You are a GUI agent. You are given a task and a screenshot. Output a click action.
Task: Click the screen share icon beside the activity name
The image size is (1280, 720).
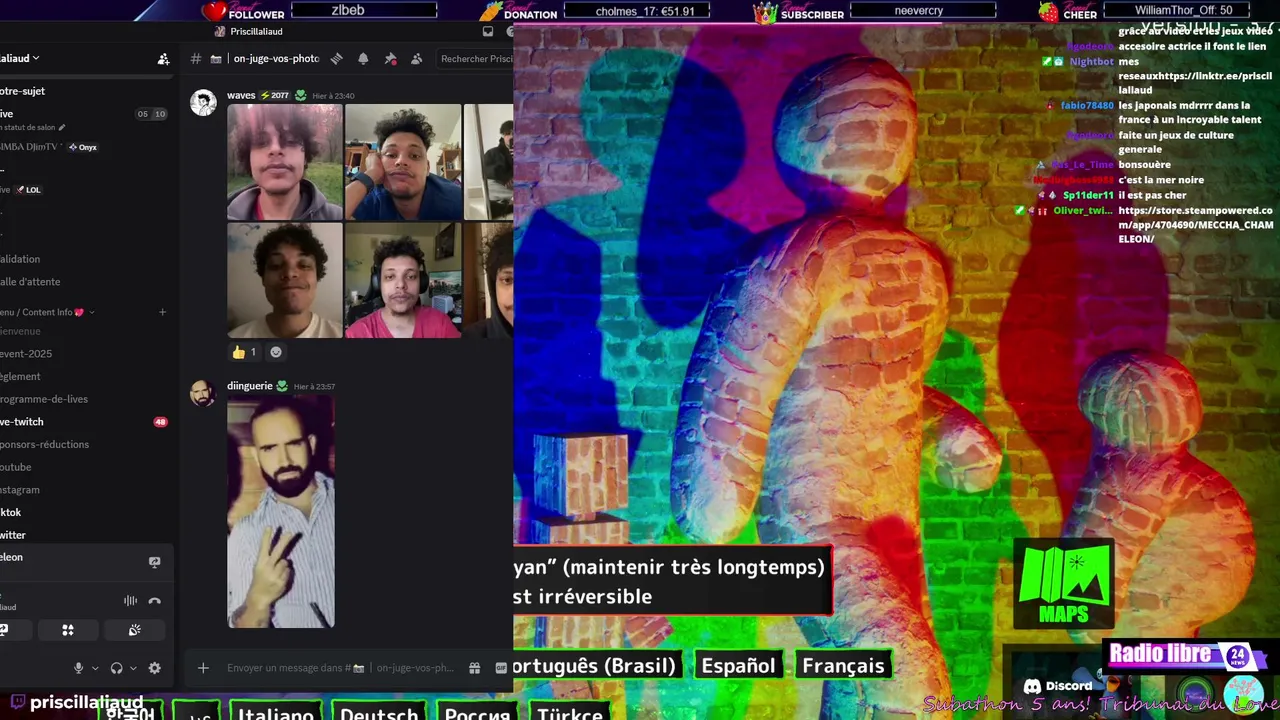click(x=154, y=562)
